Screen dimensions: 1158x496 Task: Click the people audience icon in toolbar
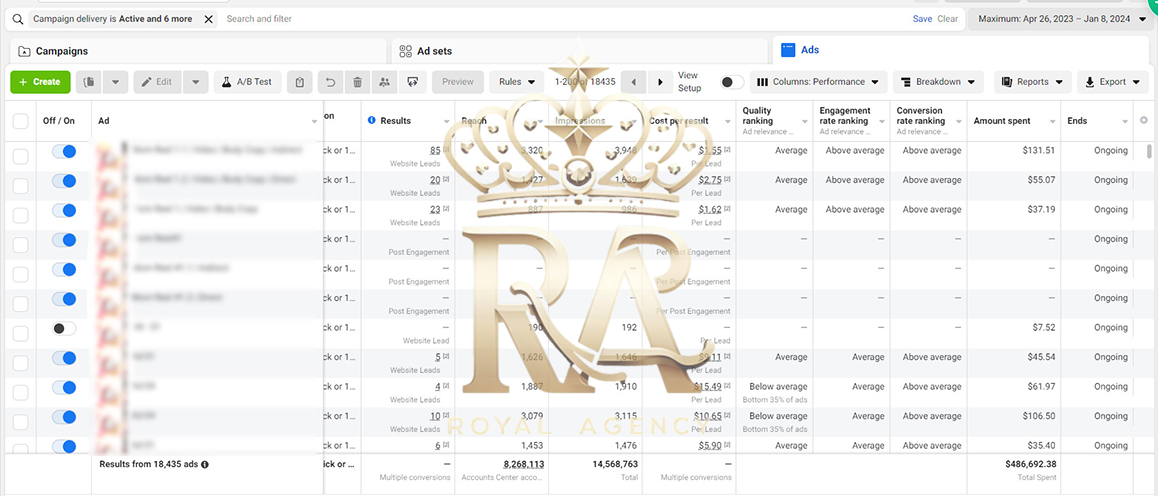384,82
